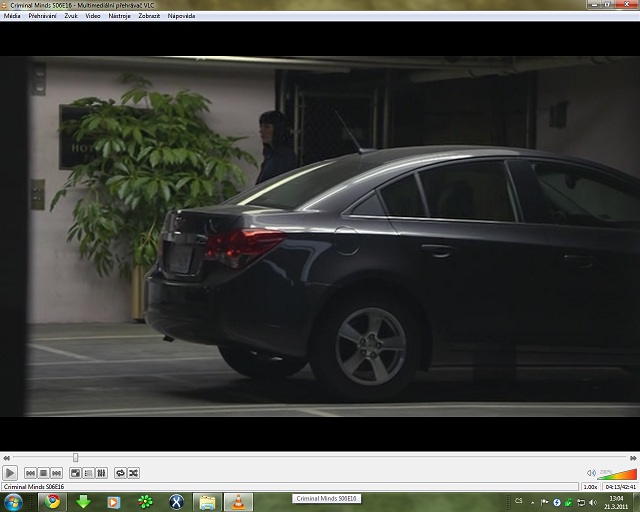The width and height of the screenshot is (640, 512).
Task: Open Windows Explorer folder on taskbar
Action: [207, 502]
